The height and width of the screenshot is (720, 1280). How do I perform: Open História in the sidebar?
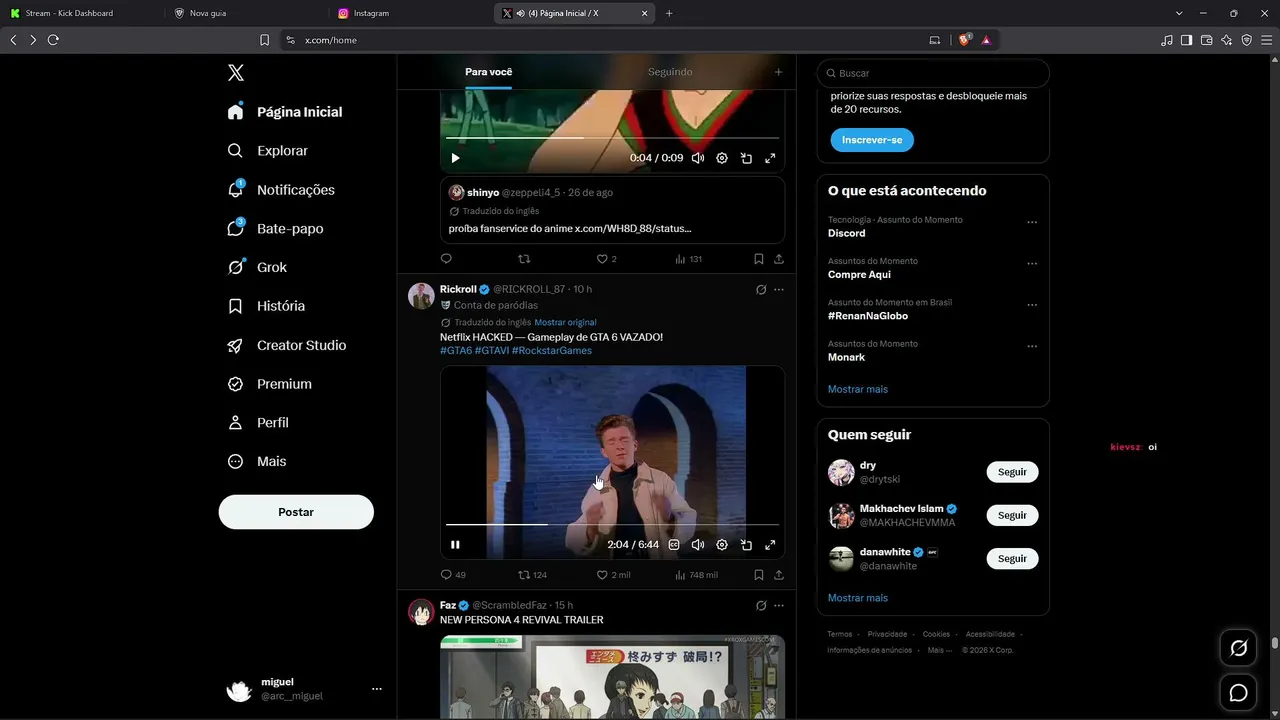(266, 306)
